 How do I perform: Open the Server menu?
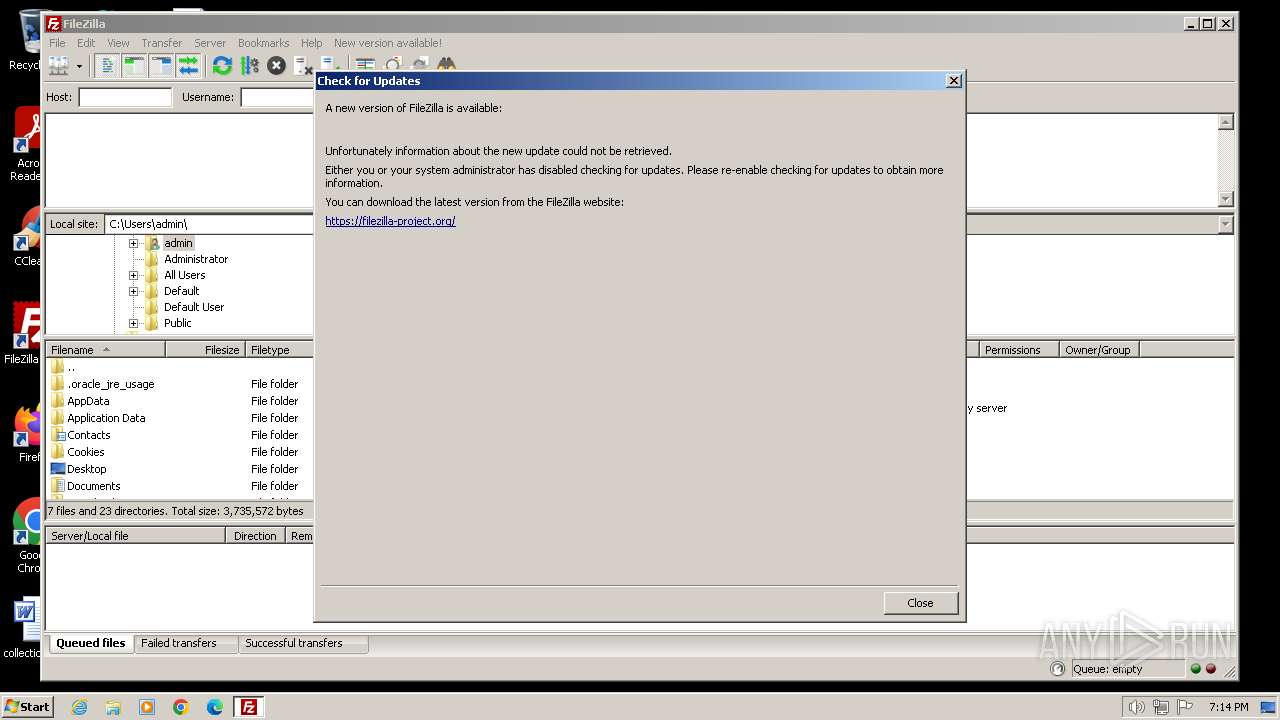click(x=210, y=43)
